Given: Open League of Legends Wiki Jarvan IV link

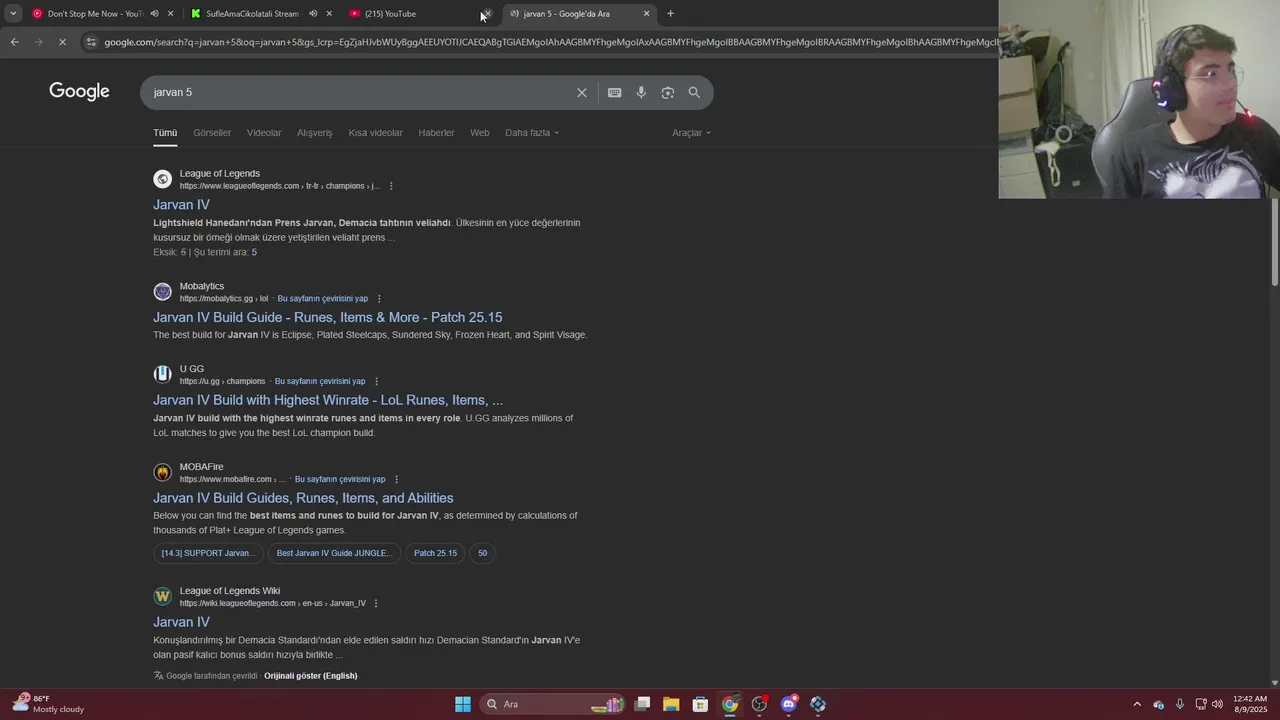Looking at the screenshot, I should tap(181, 622).
